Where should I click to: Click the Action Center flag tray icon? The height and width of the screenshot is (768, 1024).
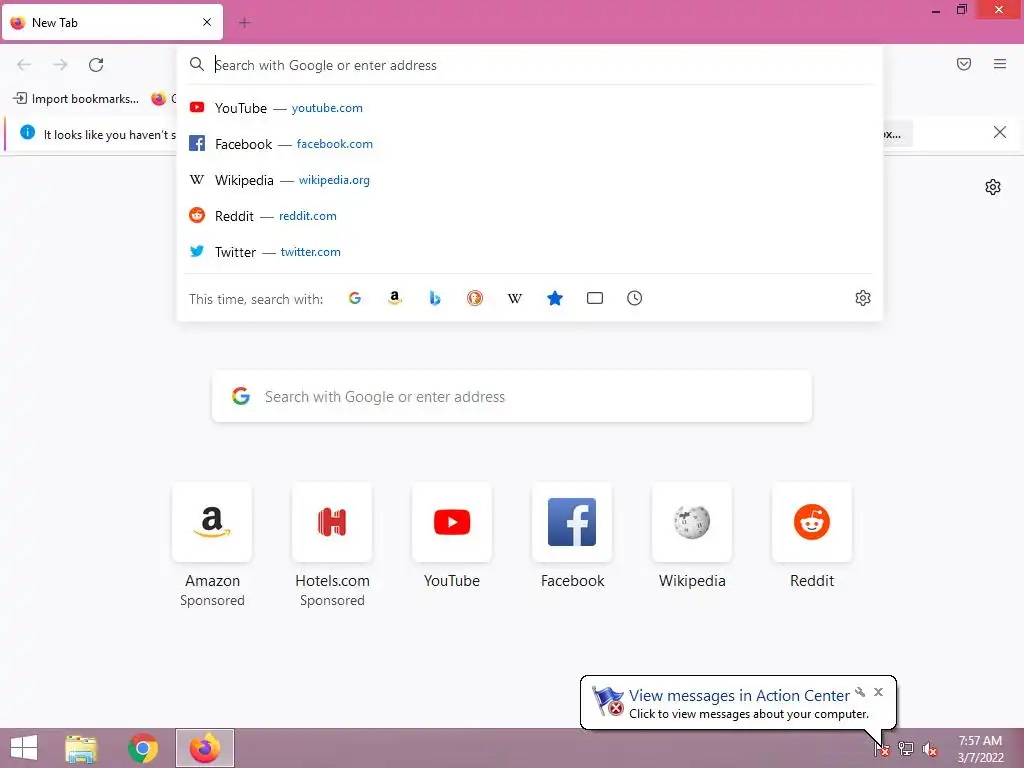(x=882, y=749)
